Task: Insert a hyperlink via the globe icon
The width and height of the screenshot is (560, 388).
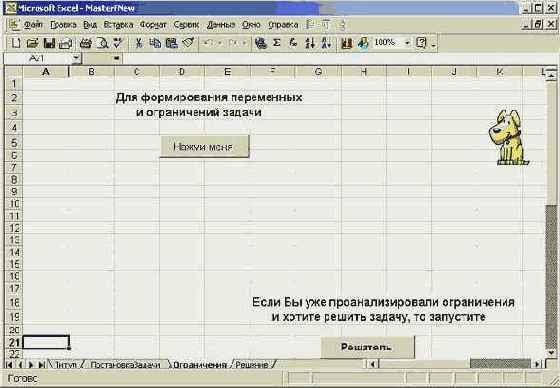Action: pos(261,44)
